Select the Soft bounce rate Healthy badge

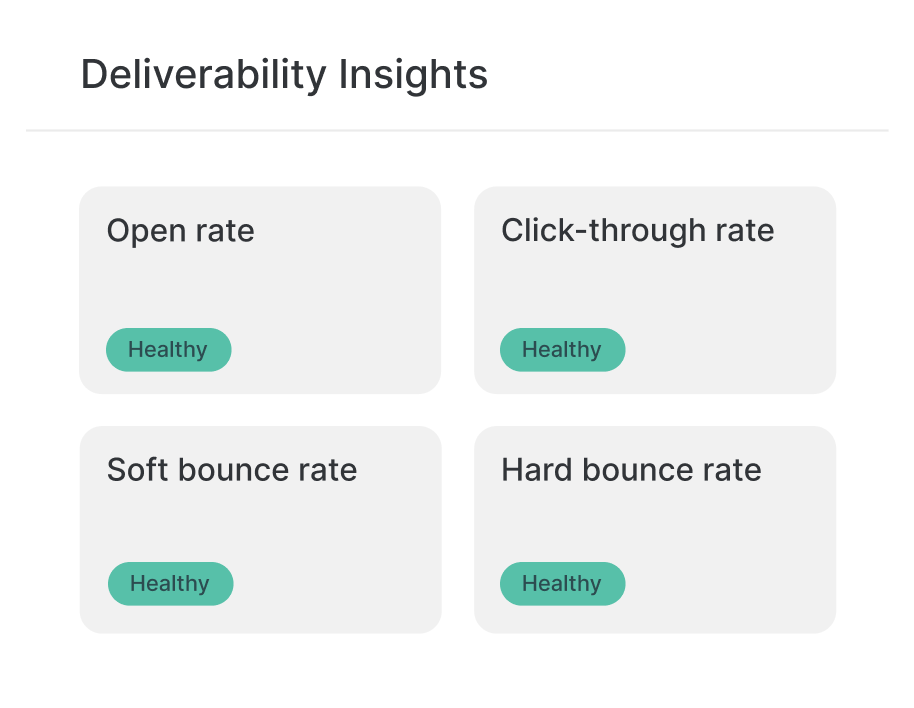tap(170, 584)
